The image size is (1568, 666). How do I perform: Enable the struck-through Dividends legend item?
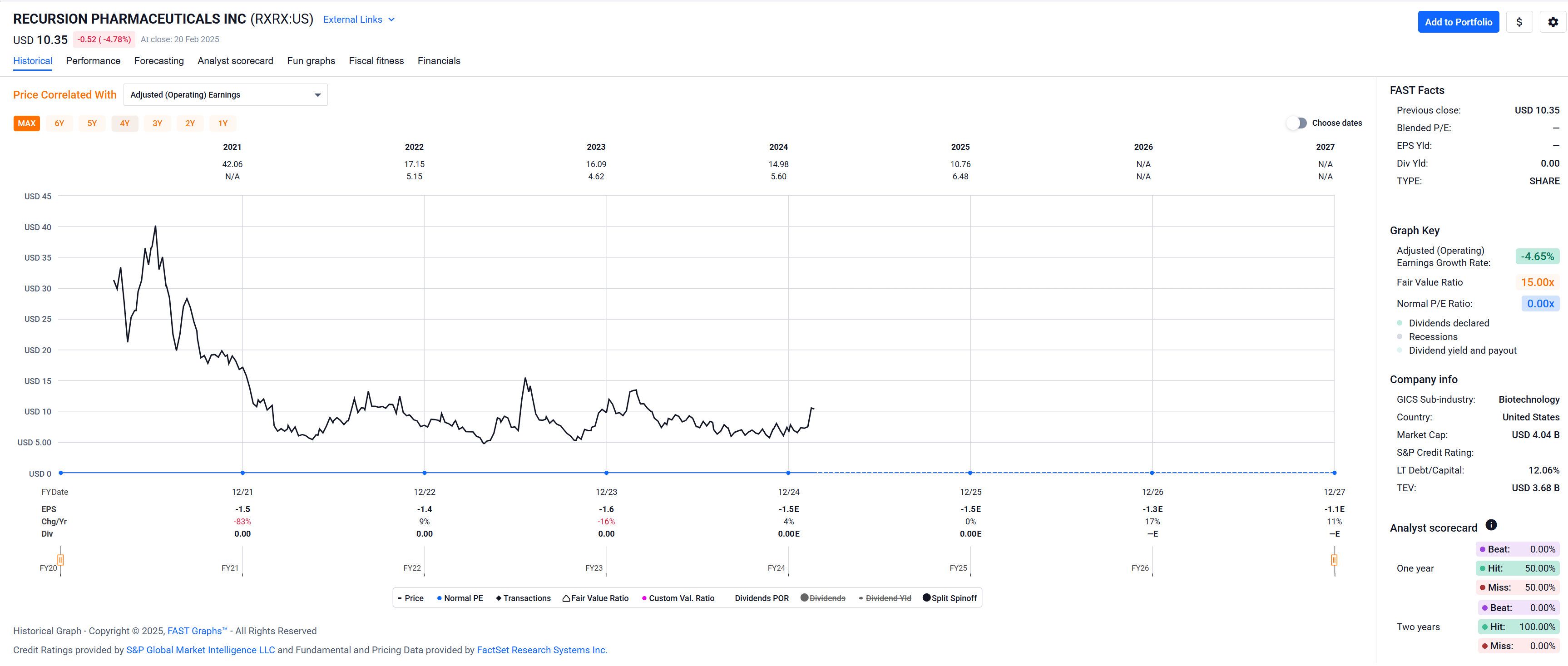click(823, 598)
